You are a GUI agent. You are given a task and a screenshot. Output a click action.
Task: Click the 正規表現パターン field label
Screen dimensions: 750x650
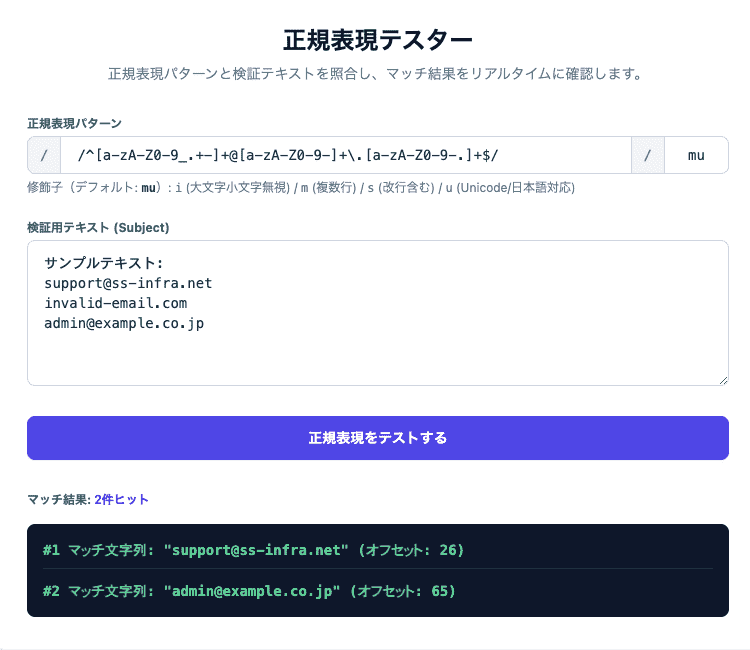(x=75, y=123)
